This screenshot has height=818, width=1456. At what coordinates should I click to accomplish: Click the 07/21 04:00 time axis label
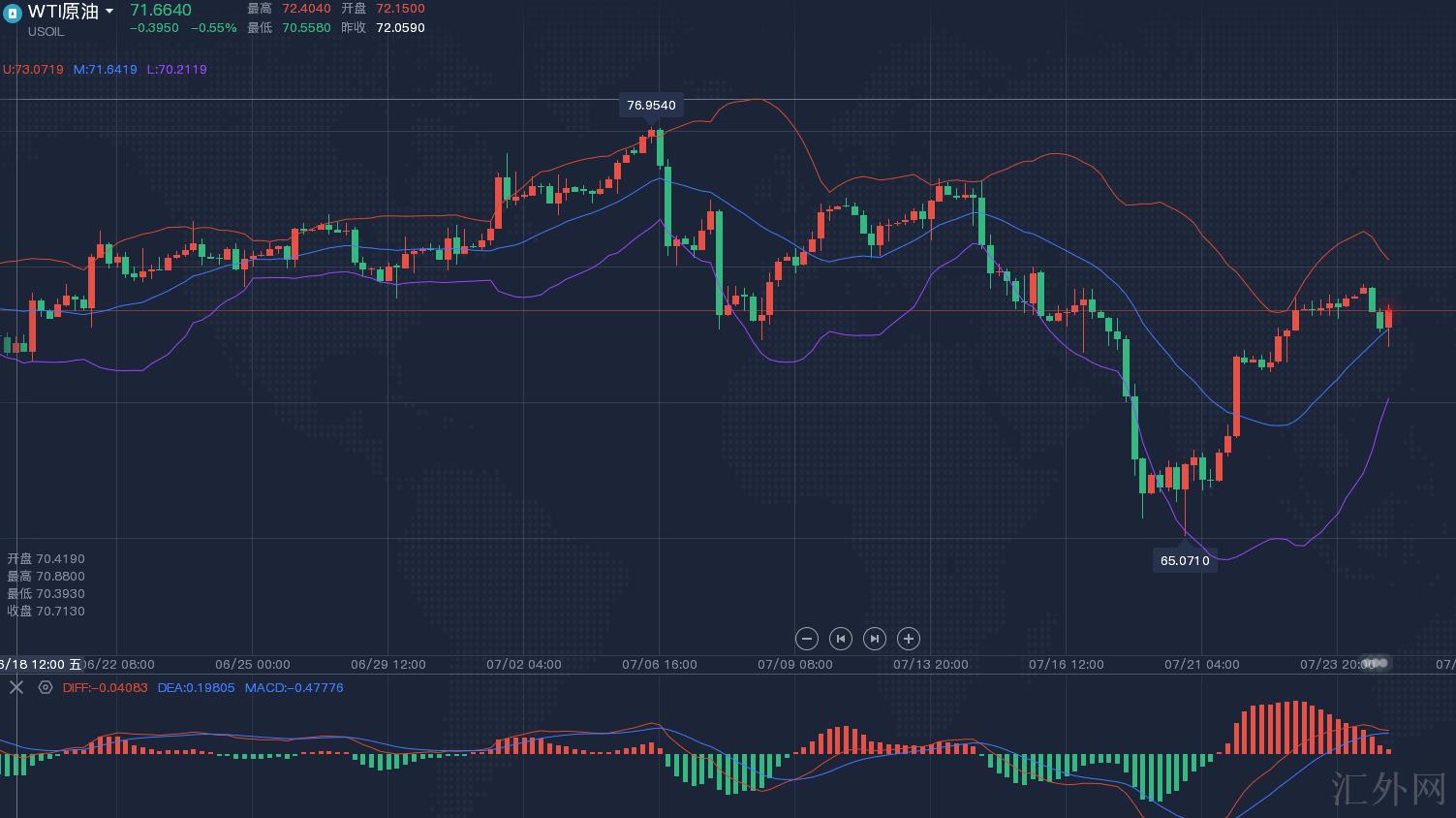[x=1201, y=665]
